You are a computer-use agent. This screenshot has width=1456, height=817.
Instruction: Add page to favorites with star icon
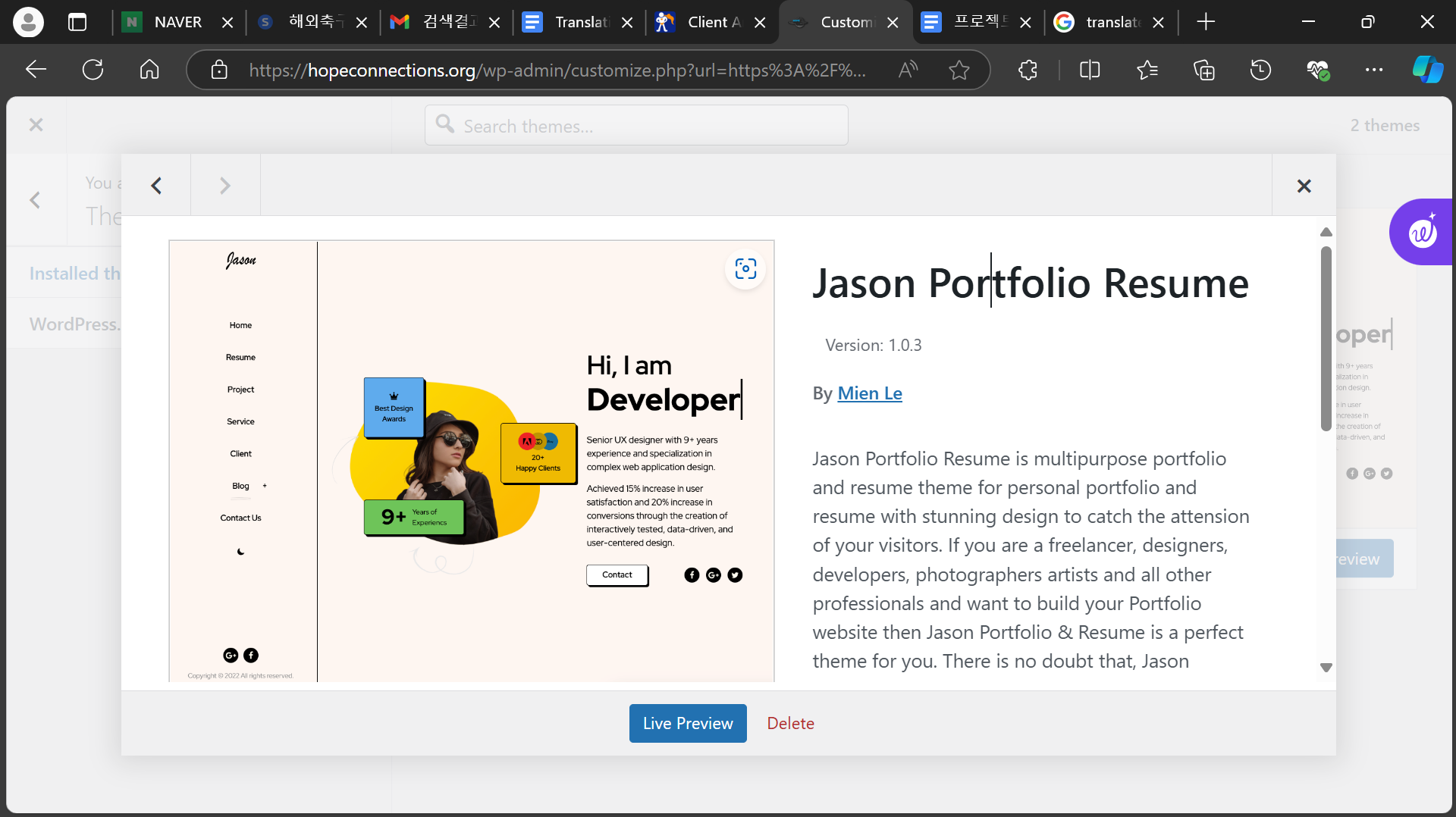click(959, 70)
